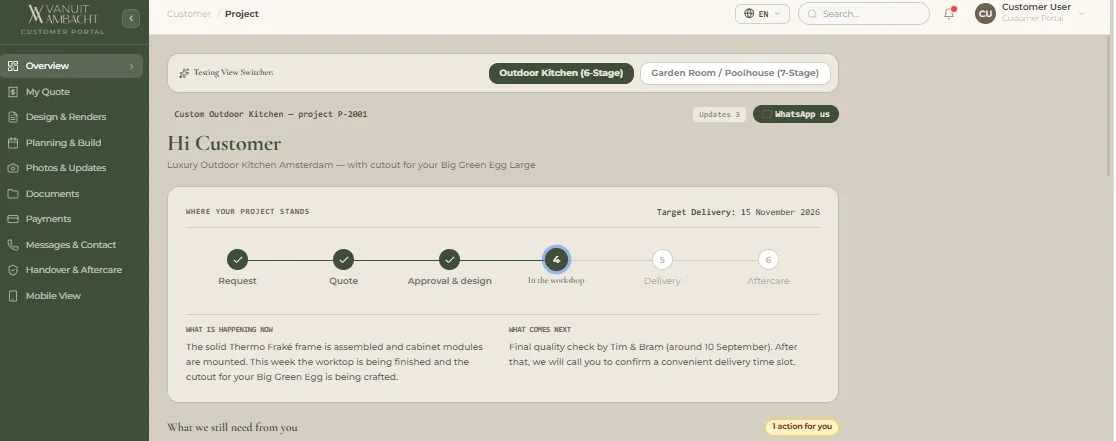Screen dimensions: 1116x441
Task: Click the search magnifier icon
Action: tap(812, 14)
